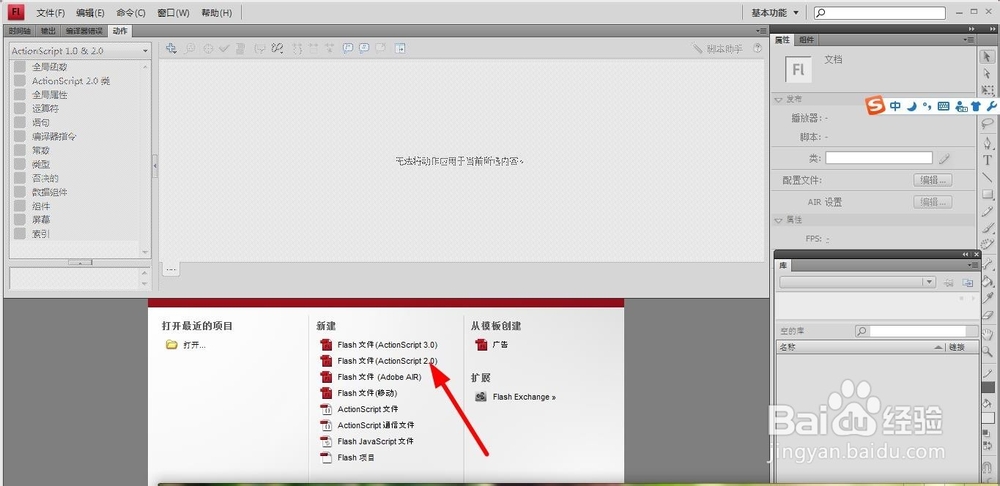The width and height of the screenshot is (1000, 486).
Task: Select the Eyedropper tool
Action: (x=987, y=298)
